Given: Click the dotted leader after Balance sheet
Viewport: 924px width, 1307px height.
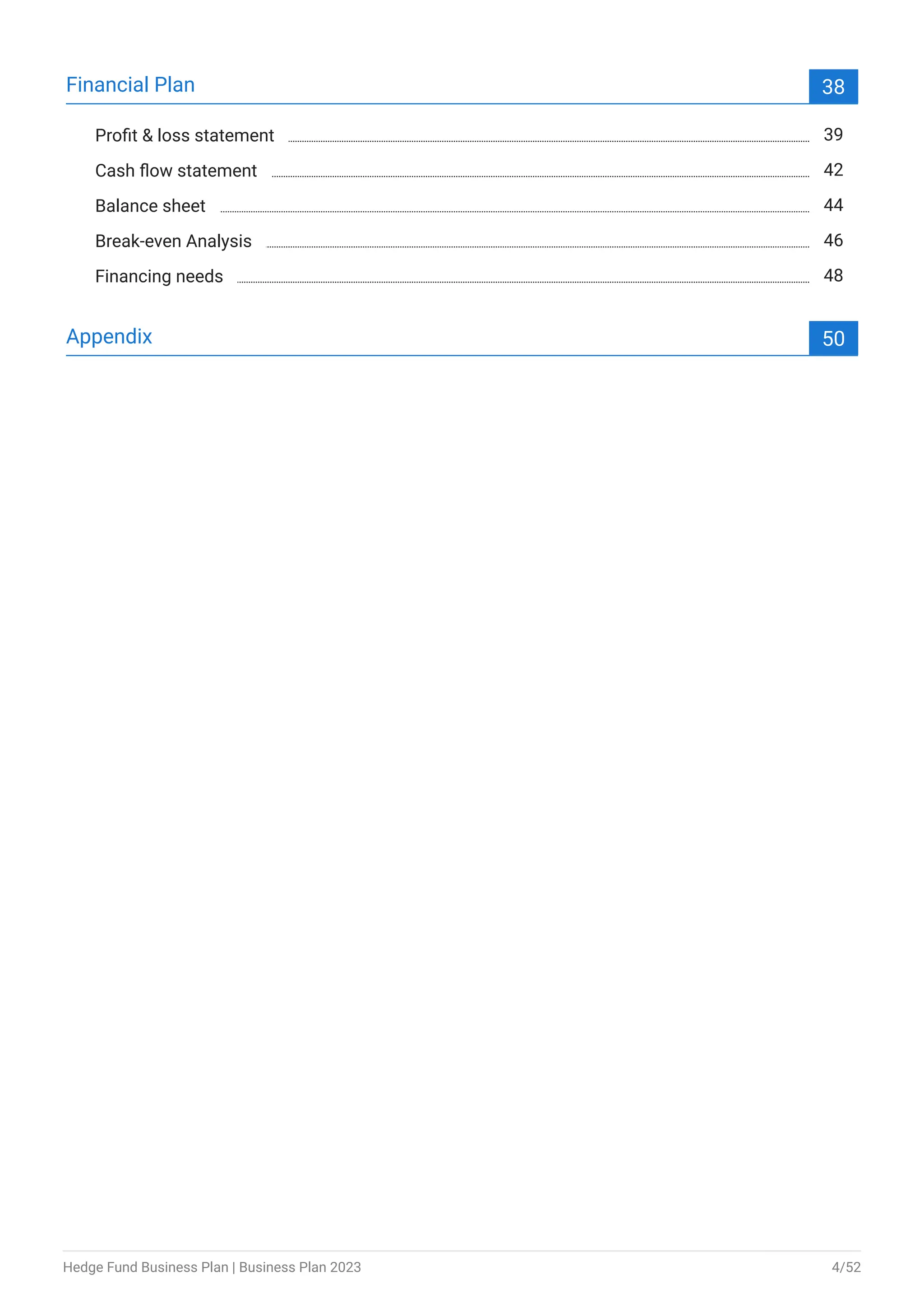Looking at the screenshot, I should pos(515,212).
